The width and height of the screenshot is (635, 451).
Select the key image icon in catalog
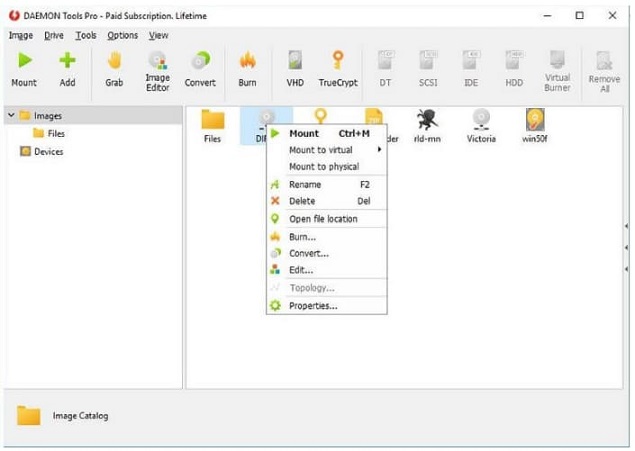tap(320, 115)
